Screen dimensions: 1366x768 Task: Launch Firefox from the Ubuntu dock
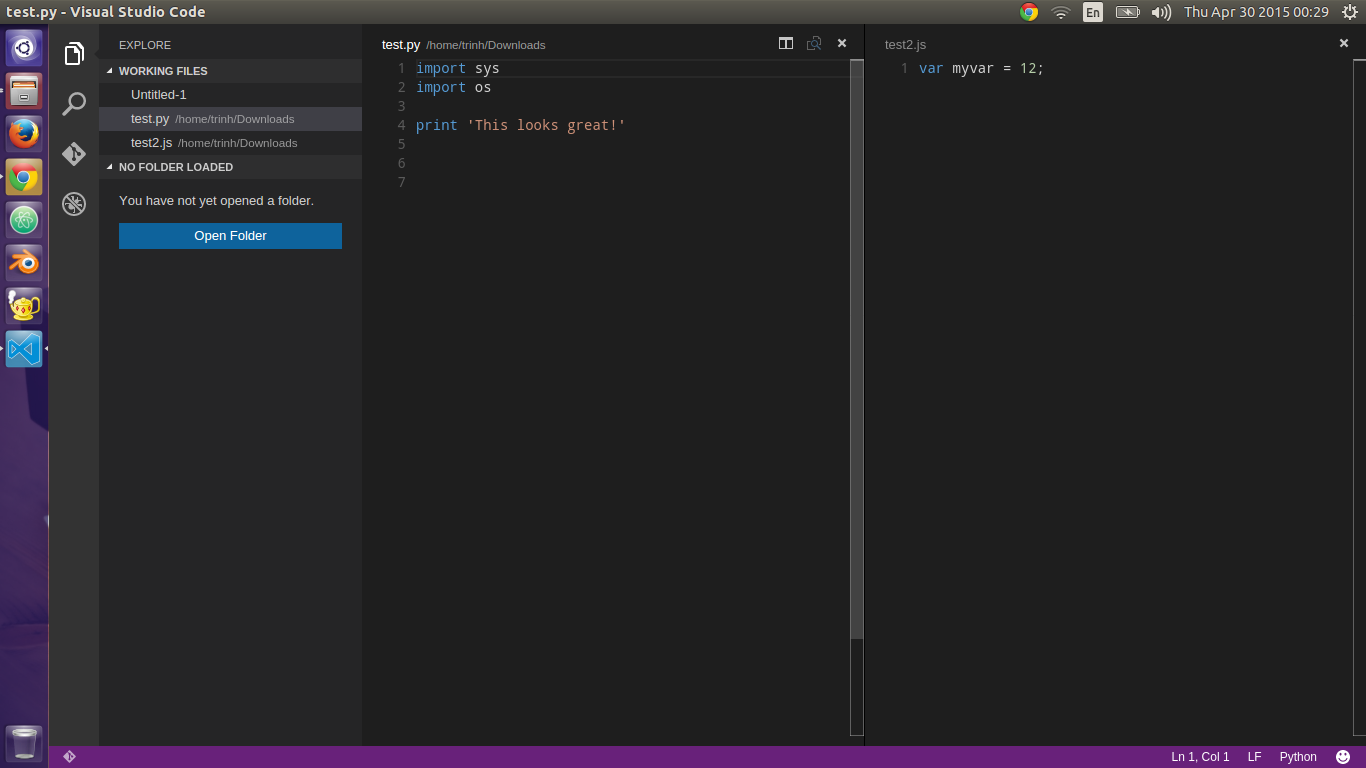(23, 133)
